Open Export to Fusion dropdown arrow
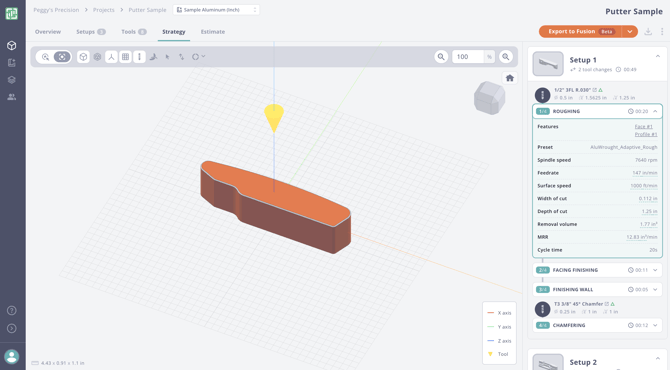This screenshot has width=670, height=370. pos(629,32)
